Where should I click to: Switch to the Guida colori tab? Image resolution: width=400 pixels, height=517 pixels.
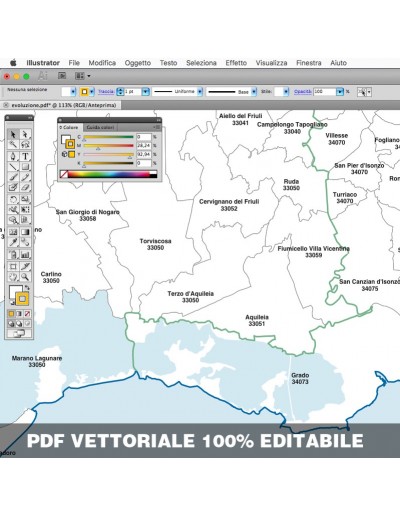[100, 127]
